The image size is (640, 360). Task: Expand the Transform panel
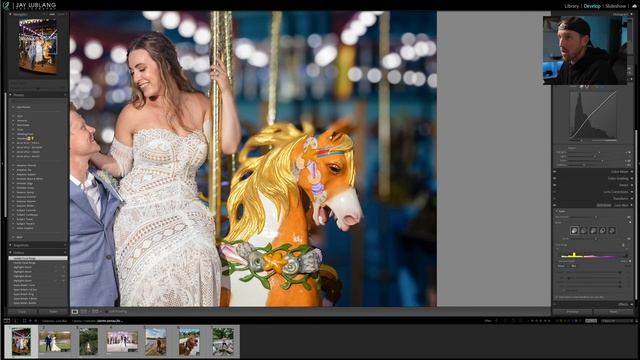[631, 198]
